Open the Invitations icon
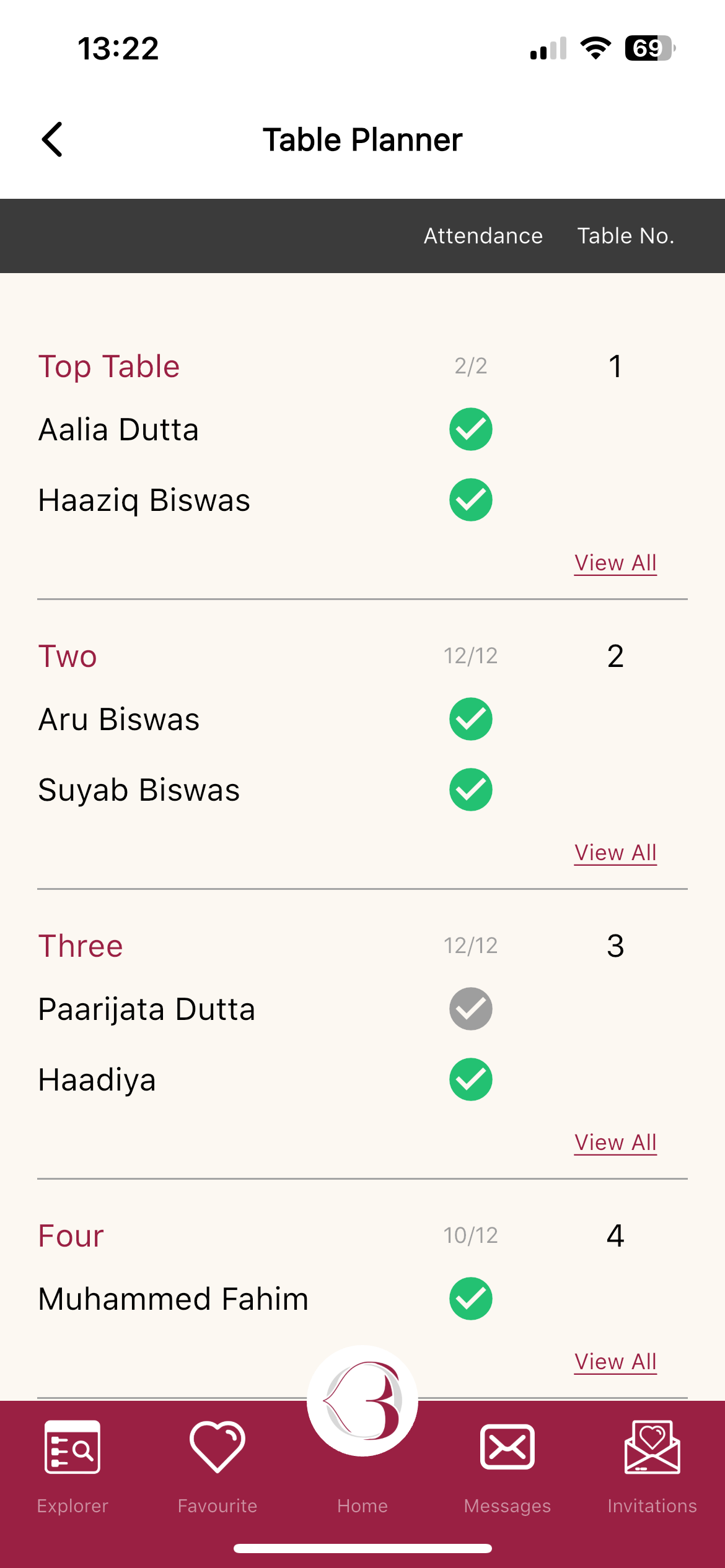Screen dimensions: 725x1568 (652, 1447)
